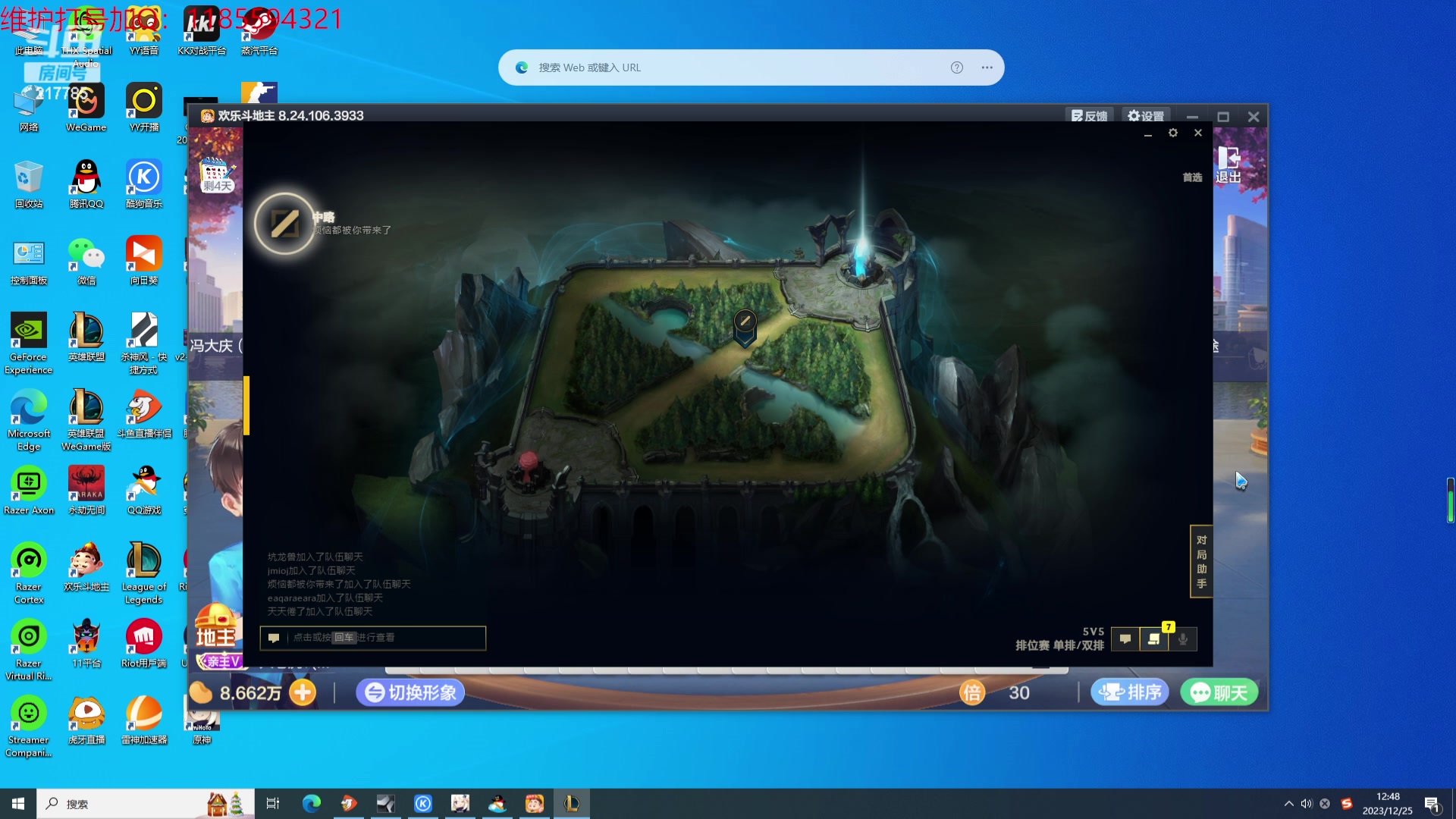The height and width of the screenshot is (819, 1456).
Task: Open YY开播 desktop icon
Action: [144, 108]
